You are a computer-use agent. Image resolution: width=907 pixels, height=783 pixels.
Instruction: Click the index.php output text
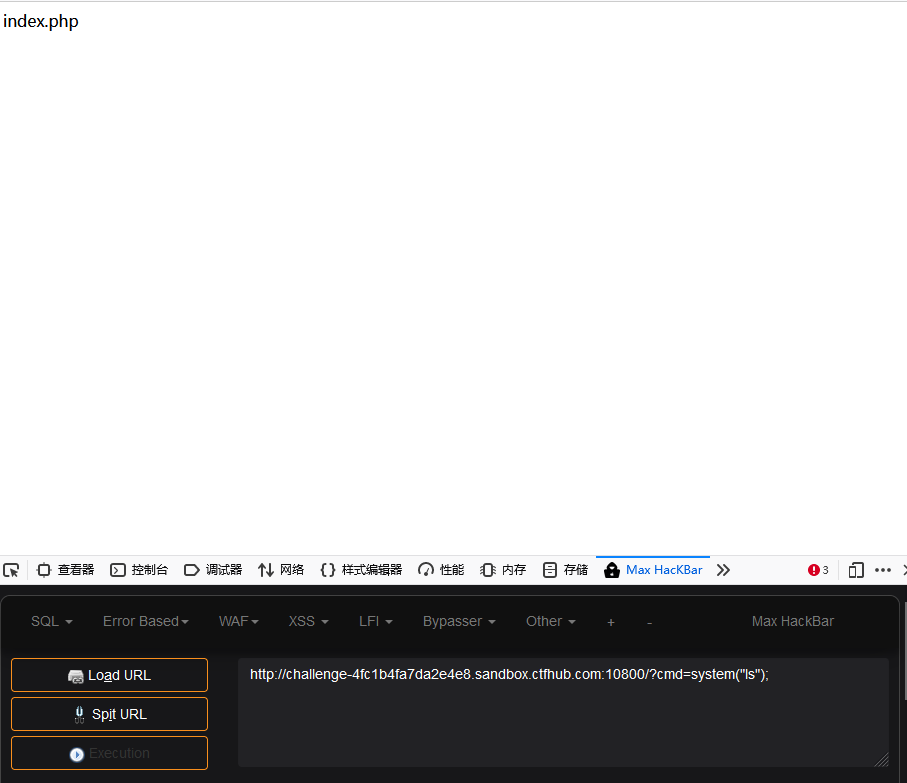[40, 21]
